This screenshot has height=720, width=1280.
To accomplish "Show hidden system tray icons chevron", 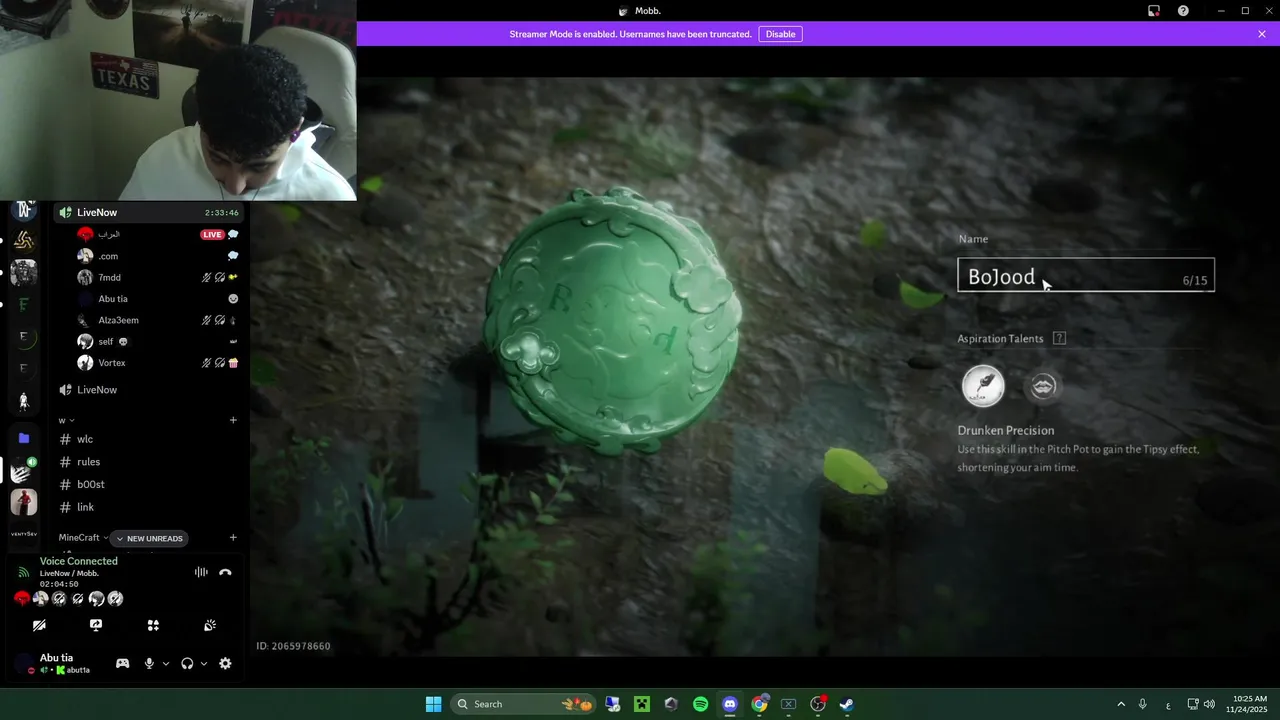I will click(1121, 704).
